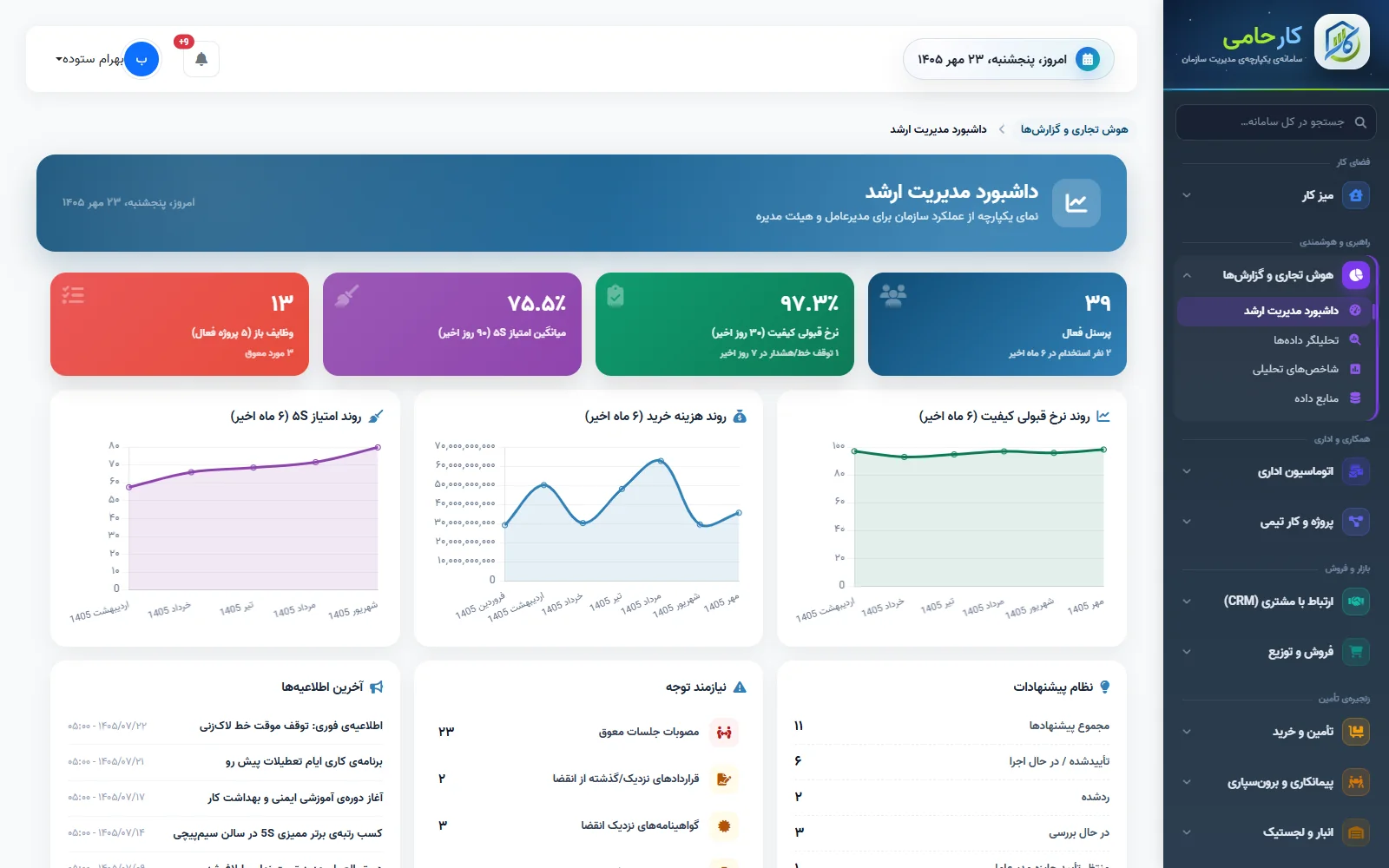Viewport: 1389px width, 868px height.
Task: Click the وظایف باز red summary card
Action: (x=180, y=324)
